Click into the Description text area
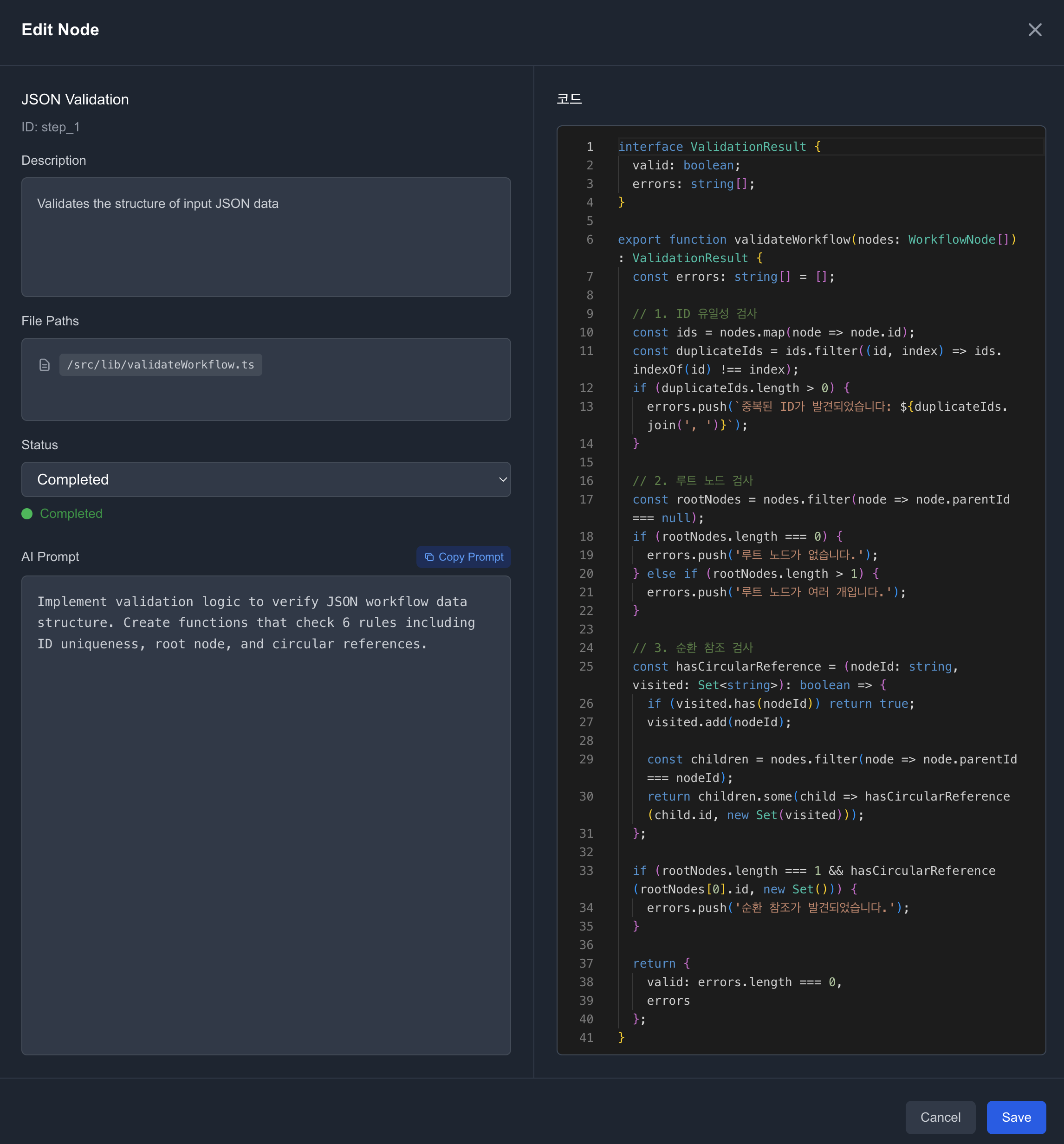The height and width of the screenshot is (1144, 1064). point(266,237)
